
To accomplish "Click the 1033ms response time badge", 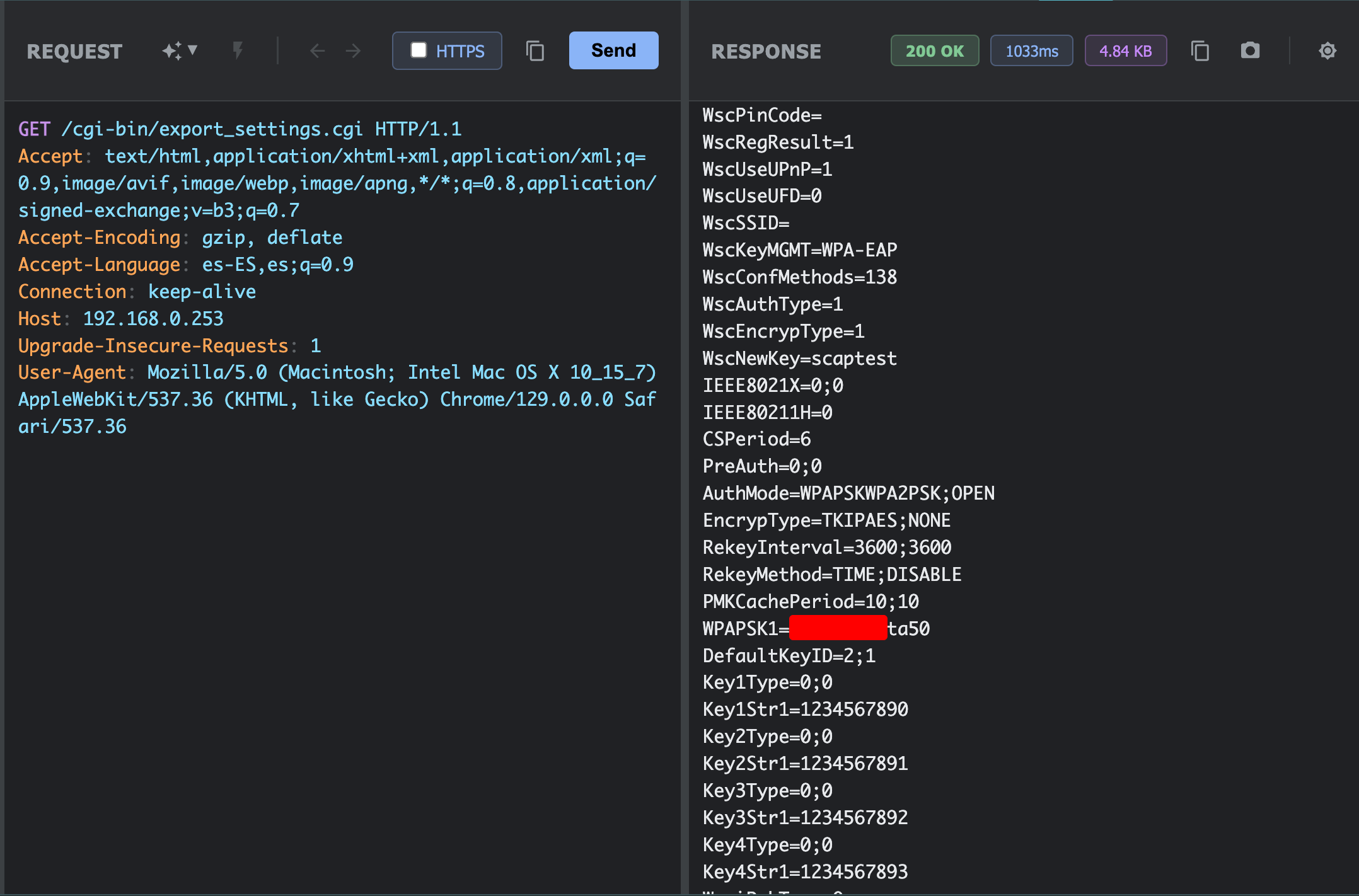I will click(x=1031, y=50).
